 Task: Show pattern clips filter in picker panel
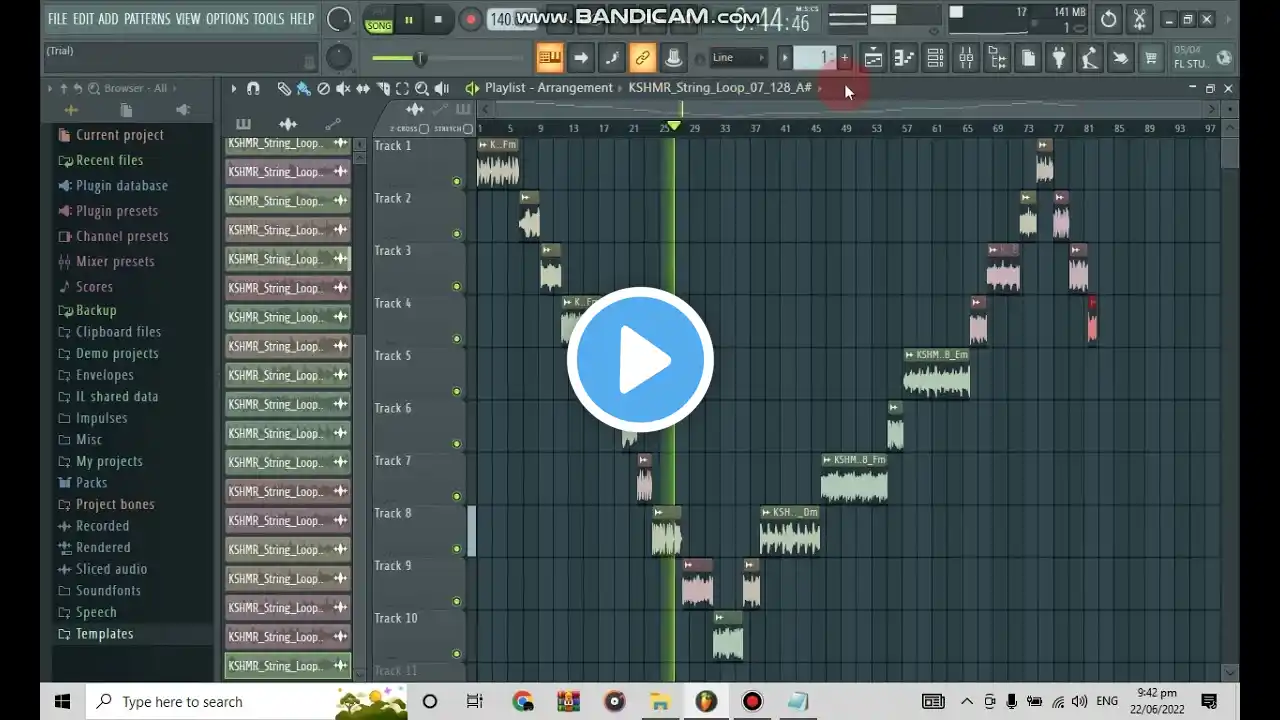tap(243, 124)
